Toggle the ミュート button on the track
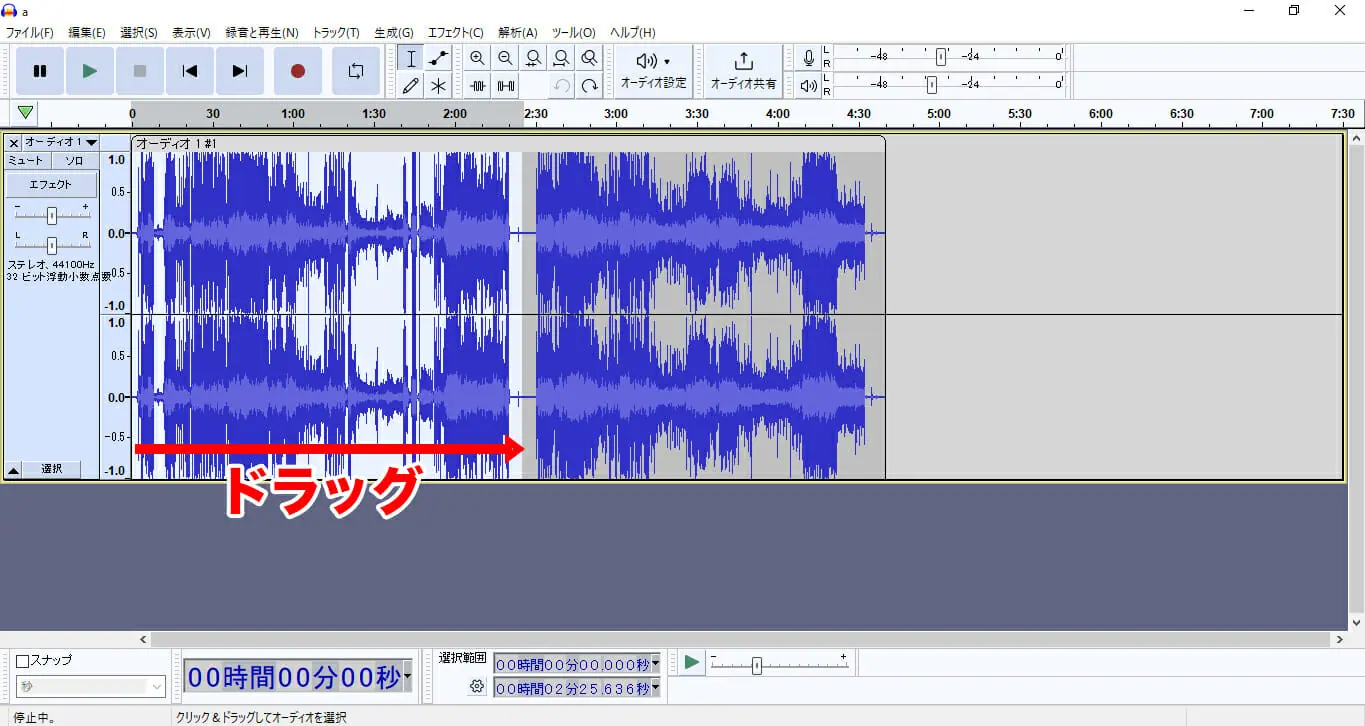Viewport: 1365px width, 726px height. 26,160
